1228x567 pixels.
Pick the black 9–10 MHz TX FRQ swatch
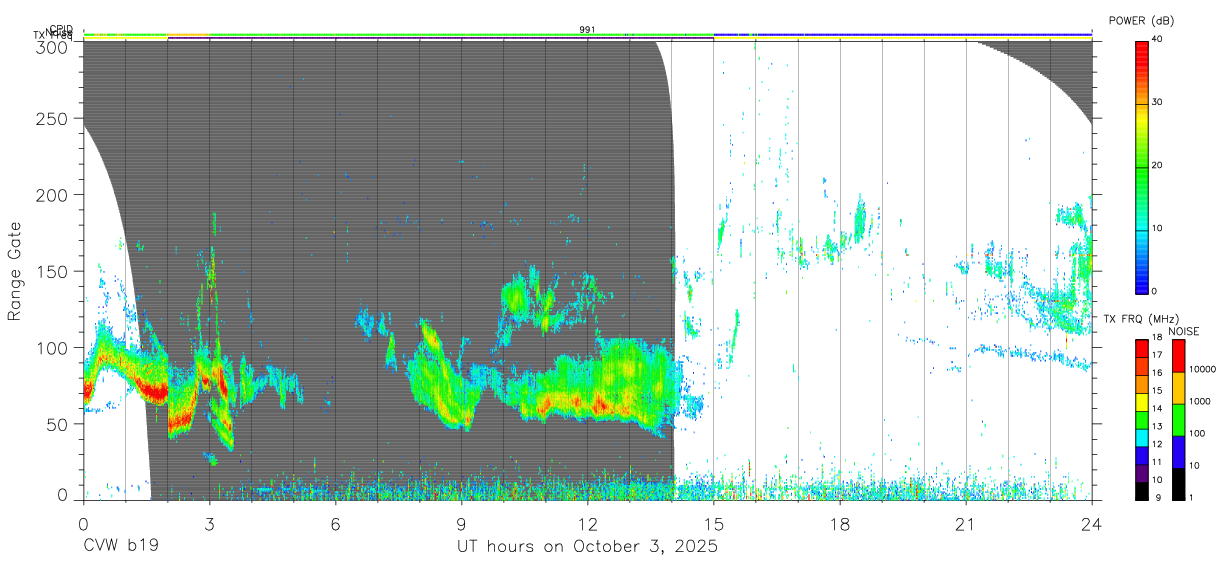tap(1141, 491)
